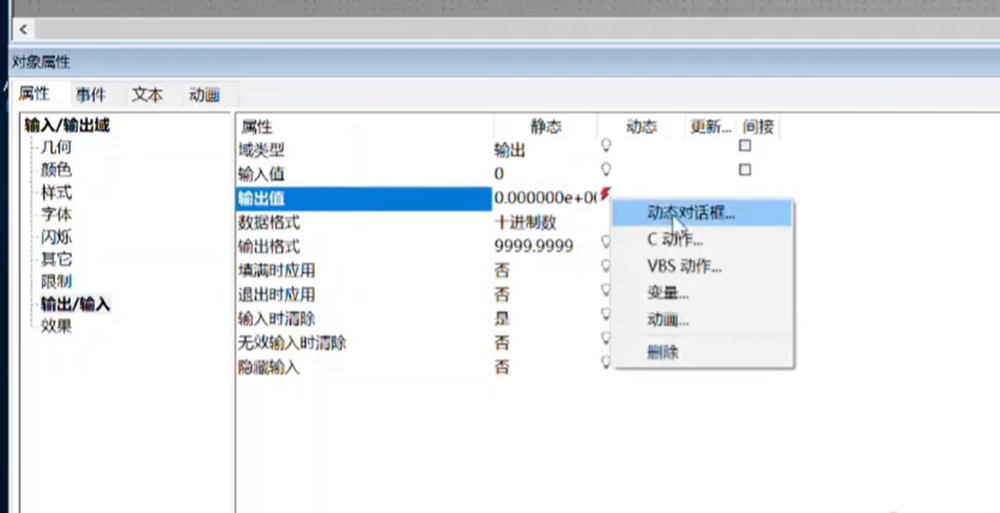Click the light bulb icon for 填满时应用

605,266
